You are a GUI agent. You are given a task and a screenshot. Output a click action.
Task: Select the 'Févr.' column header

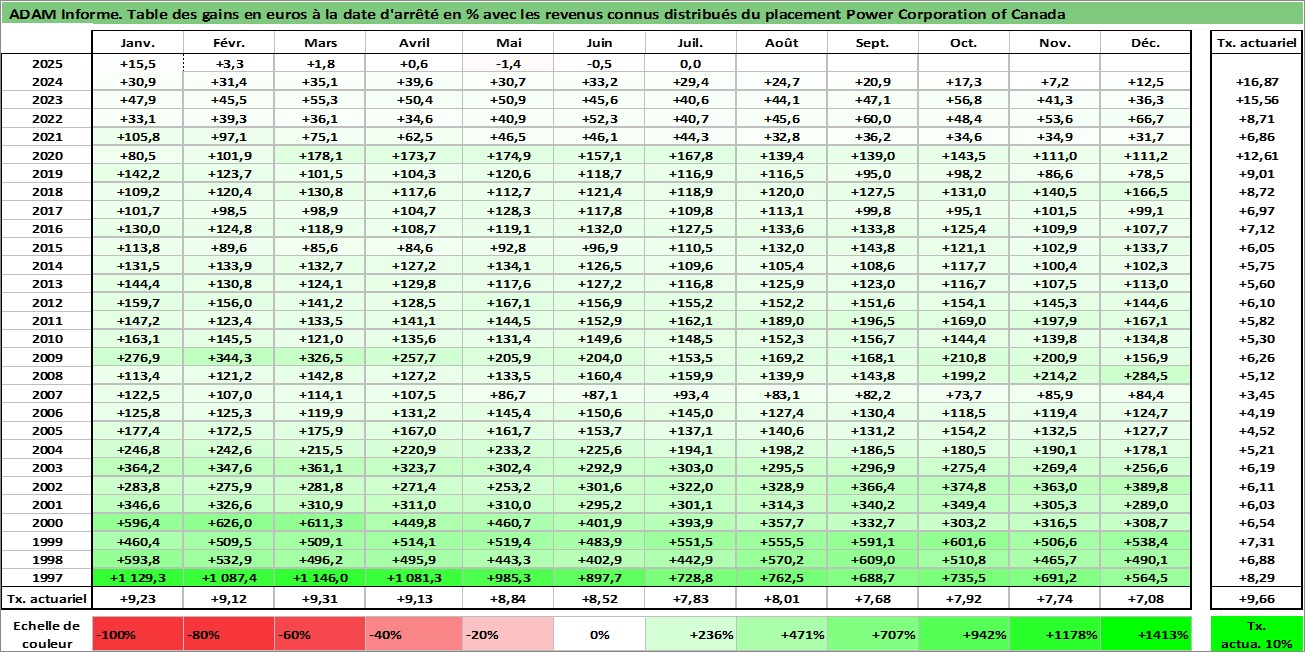coord(229,44)
